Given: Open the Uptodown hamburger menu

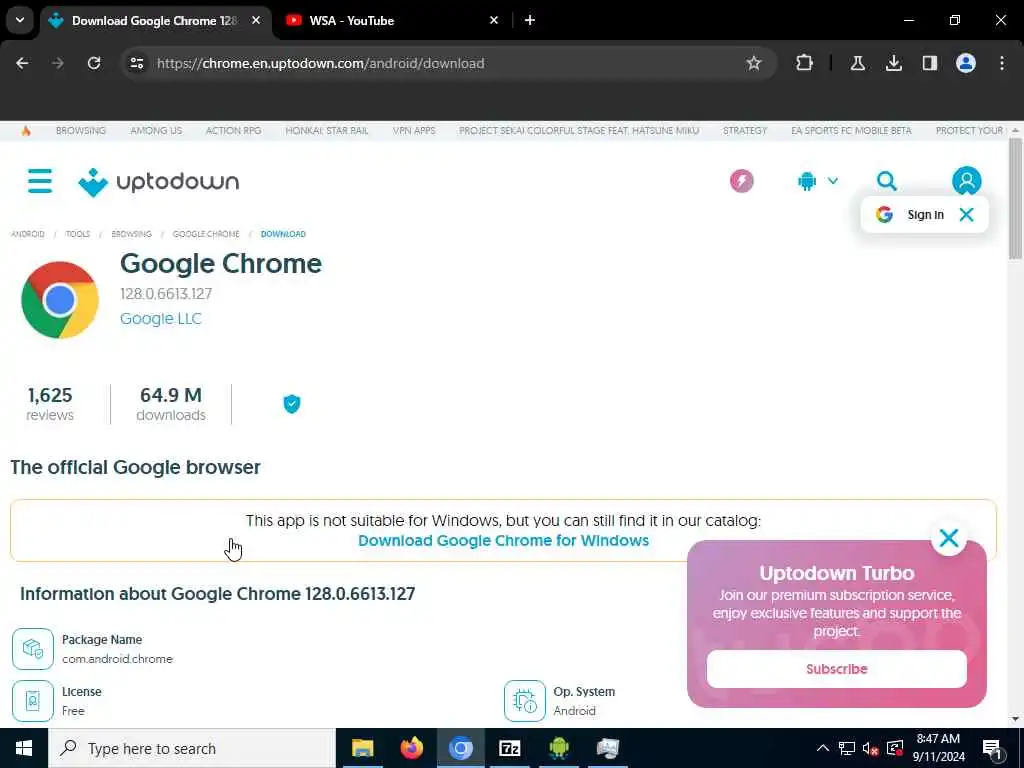Looking at the screenshot, I should 40,181.
